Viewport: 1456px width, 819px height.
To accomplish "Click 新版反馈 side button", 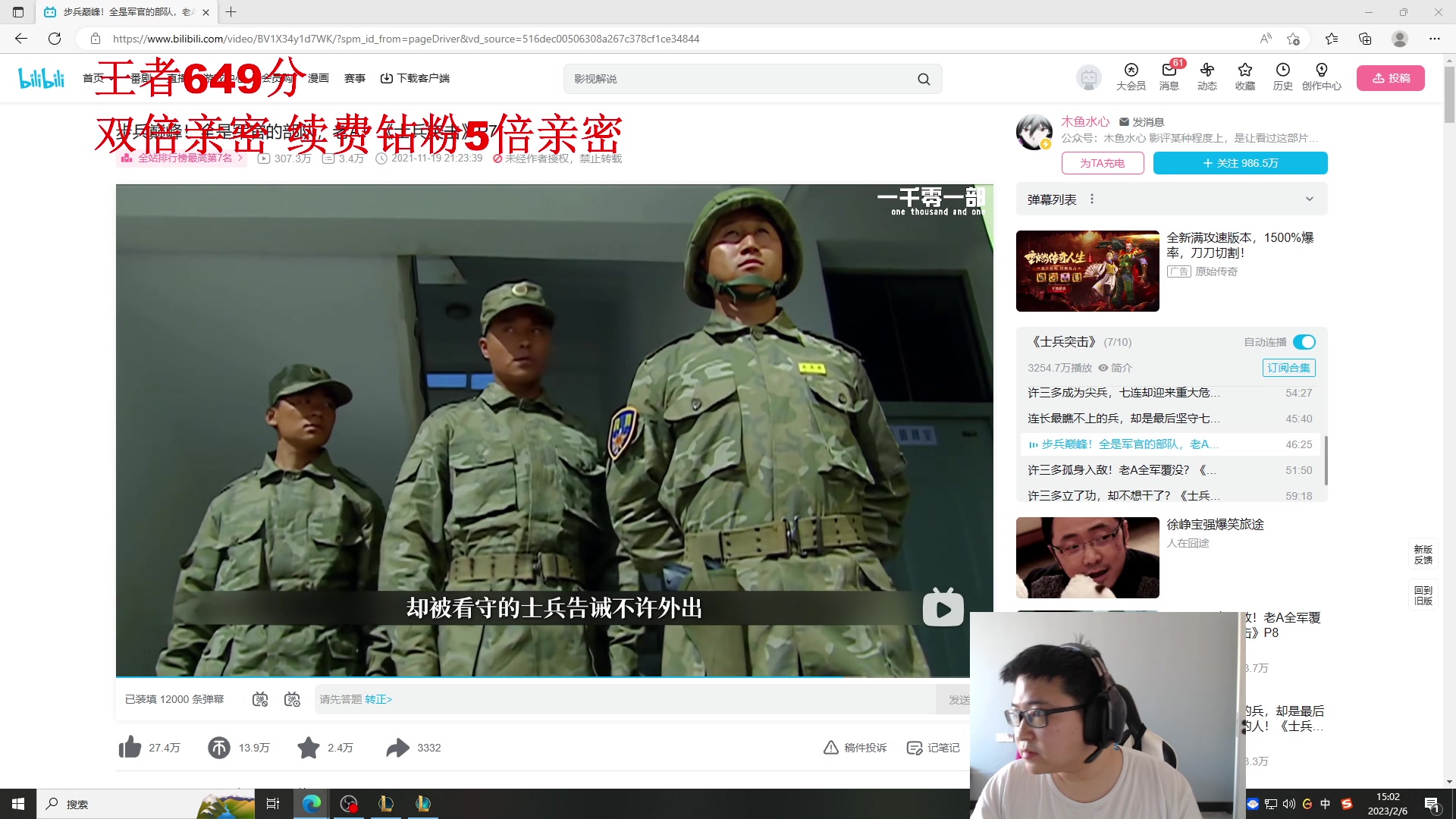I will pyautogui.click(x=1423, y=554).
